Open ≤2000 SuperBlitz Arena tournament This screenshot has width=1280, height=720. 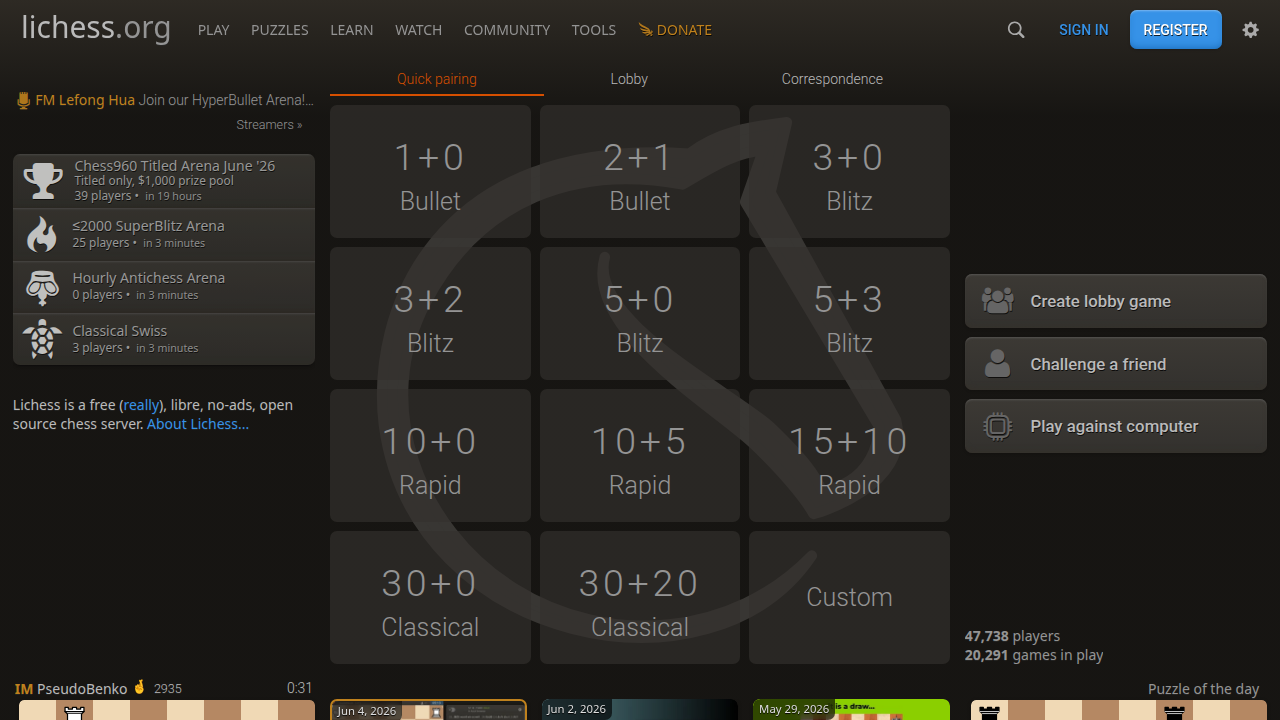(x=164, y=235)
